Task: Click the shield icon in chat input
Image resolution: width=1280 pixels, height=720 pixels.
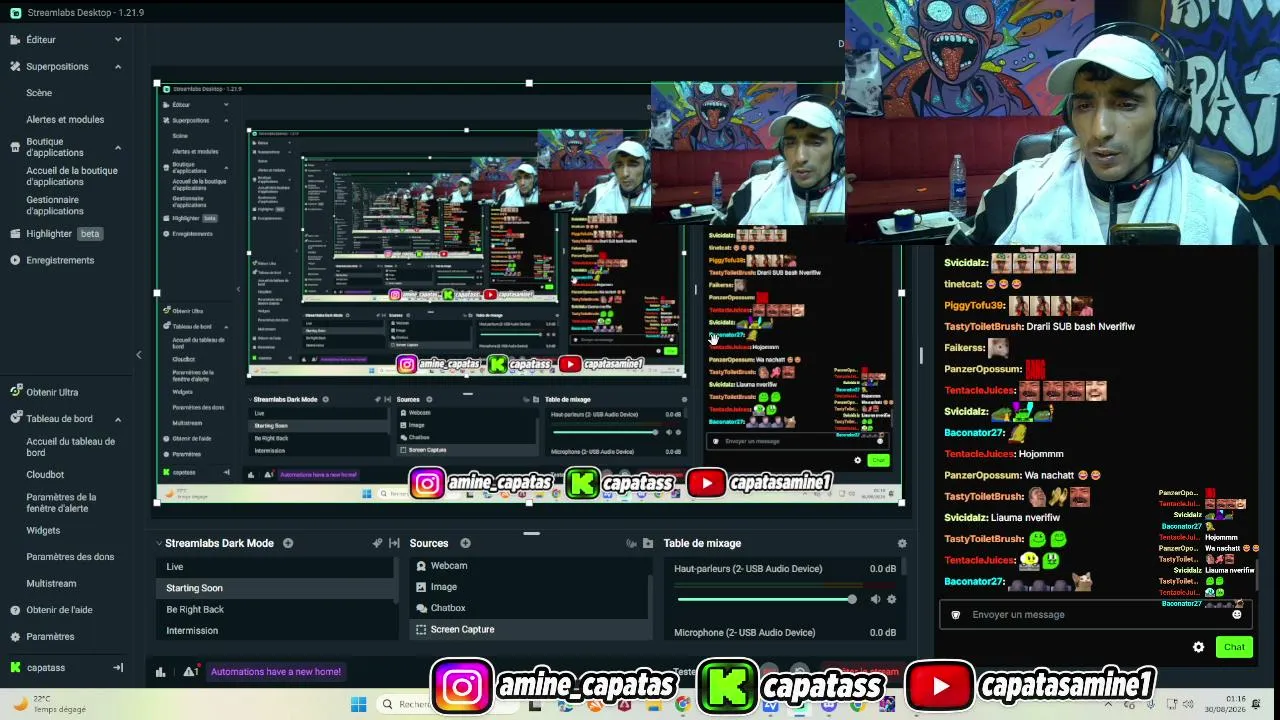Action: point(955,614)
